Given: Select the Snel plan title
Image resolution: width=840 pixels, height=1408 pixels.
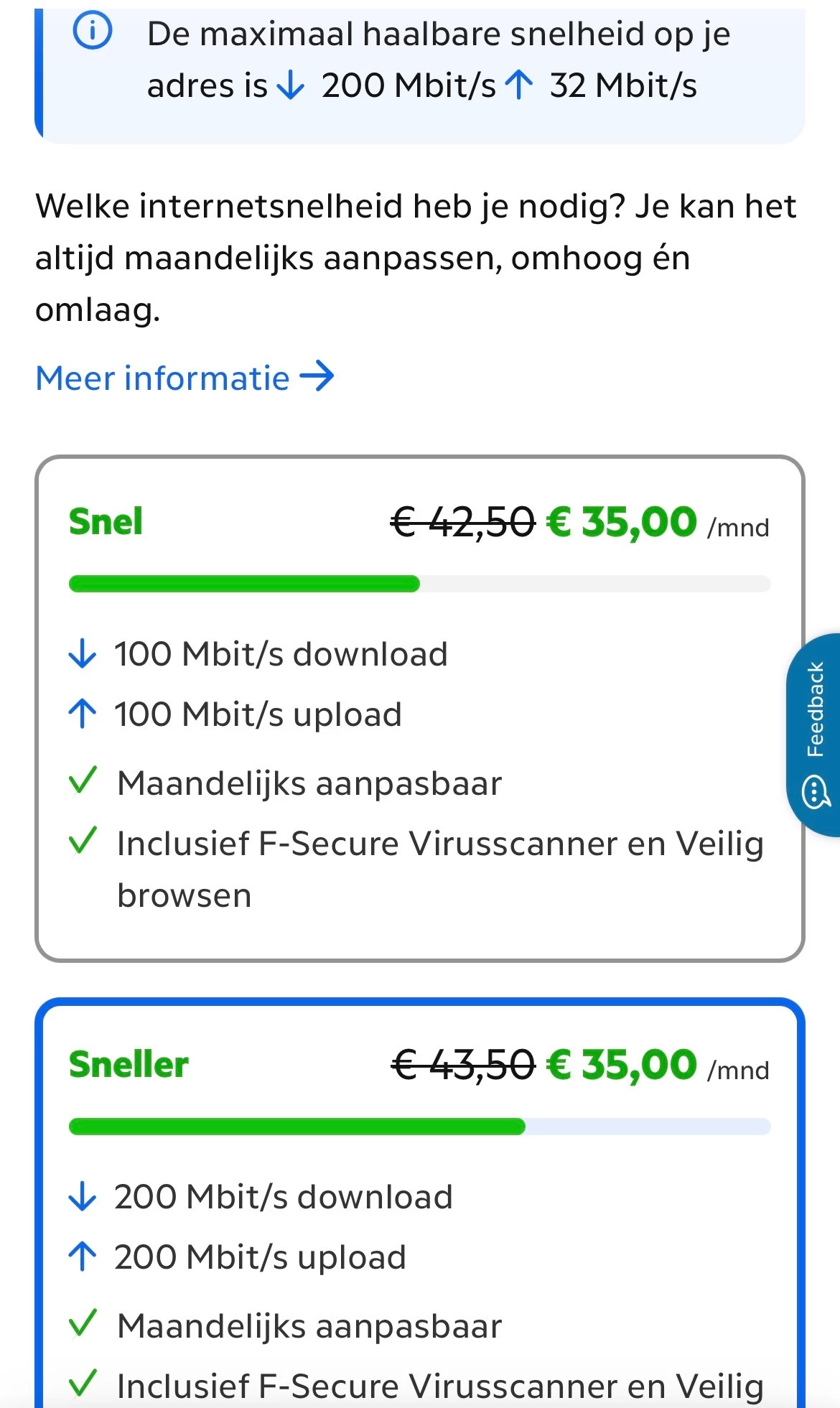Looking at the screenshot, I should (x=106, y=521).
